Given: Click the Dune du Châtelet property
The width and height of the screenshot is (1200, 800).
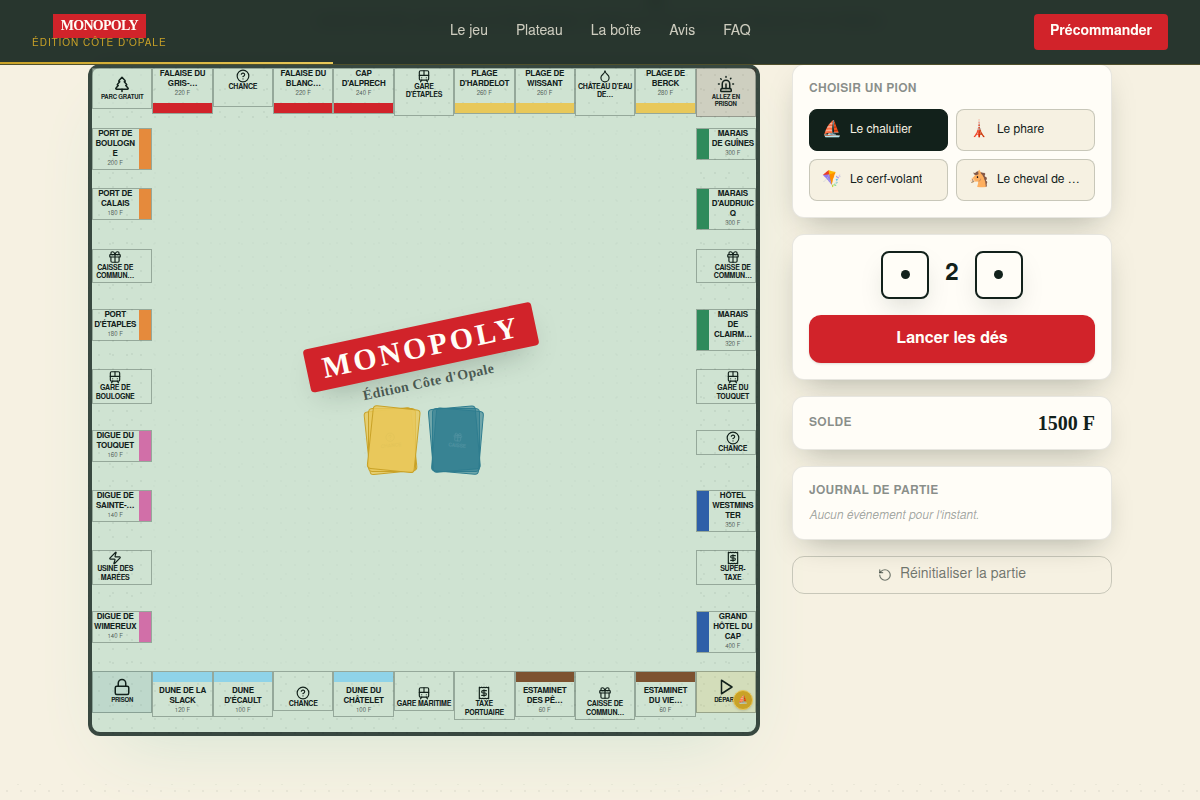Looking at the screenshot, I should tap(363, 693).
